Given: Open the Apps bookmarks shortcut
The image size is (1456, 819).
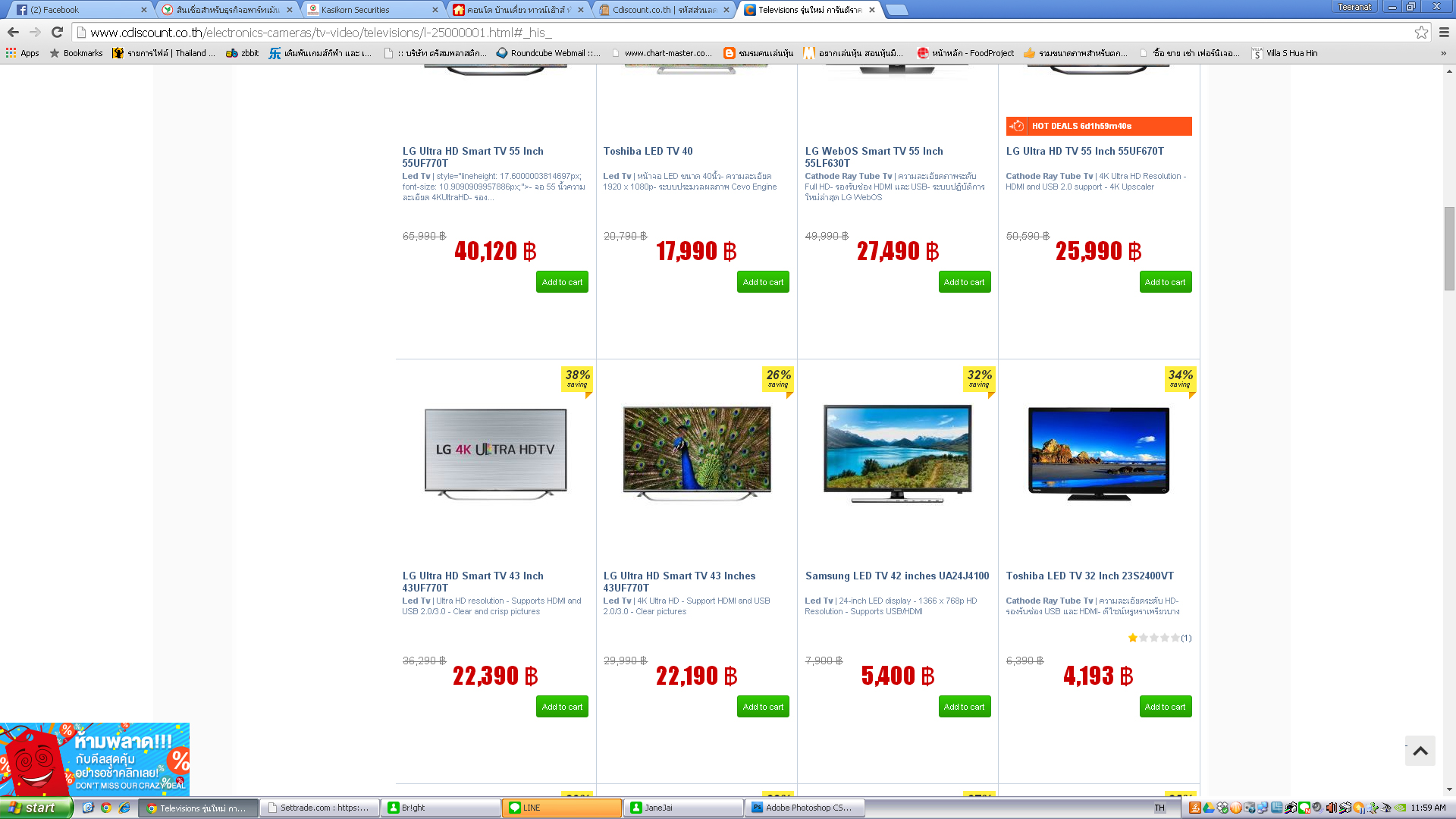Looking at the screenshot, I should [23, 53].
